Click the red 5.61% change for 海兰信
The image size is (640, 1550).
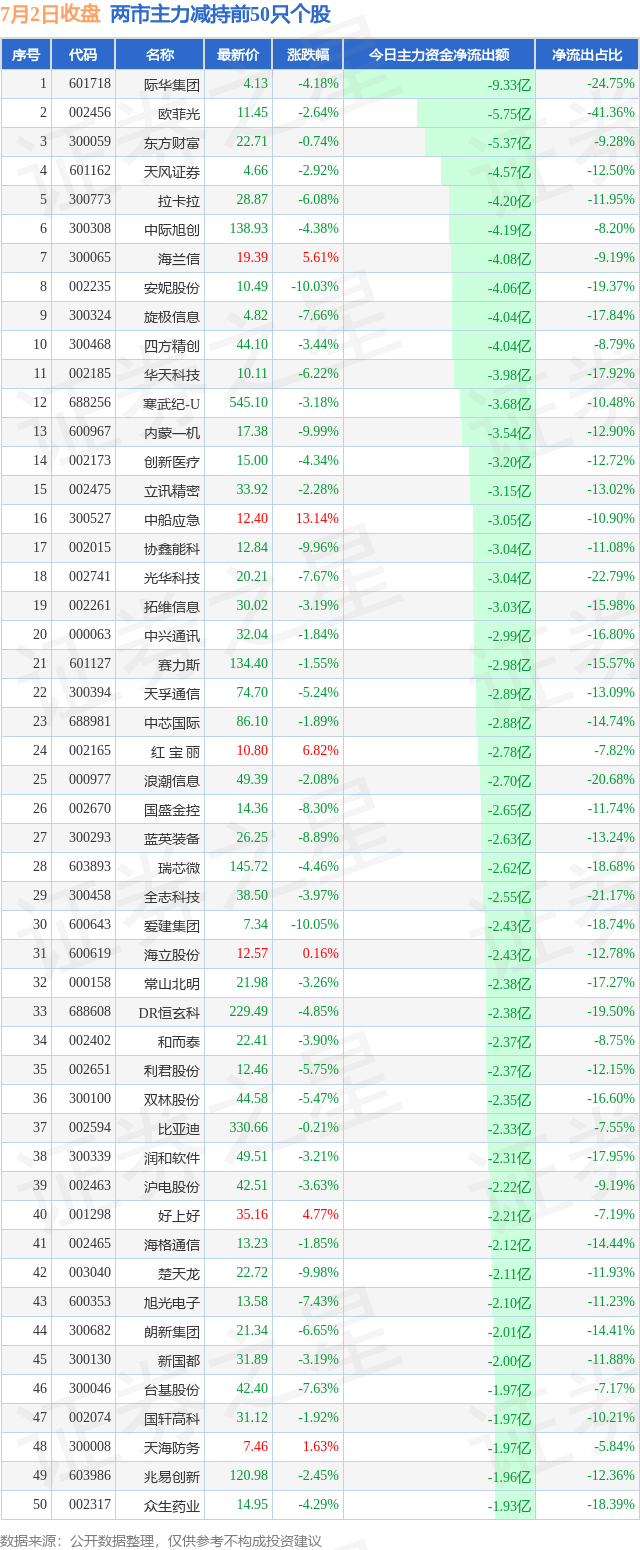coord(320,258)
